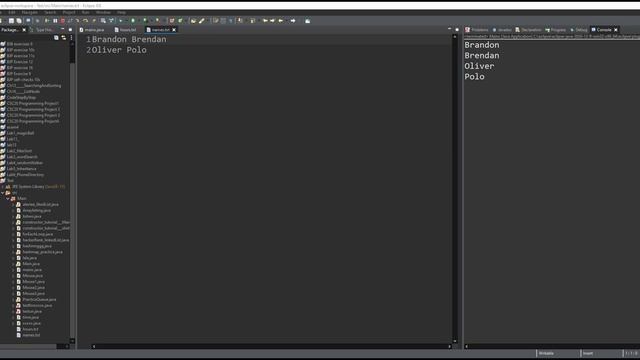
Task: Click line 1 text 'Brandon Brendan' in editor
Action: (x=129, y=40)
